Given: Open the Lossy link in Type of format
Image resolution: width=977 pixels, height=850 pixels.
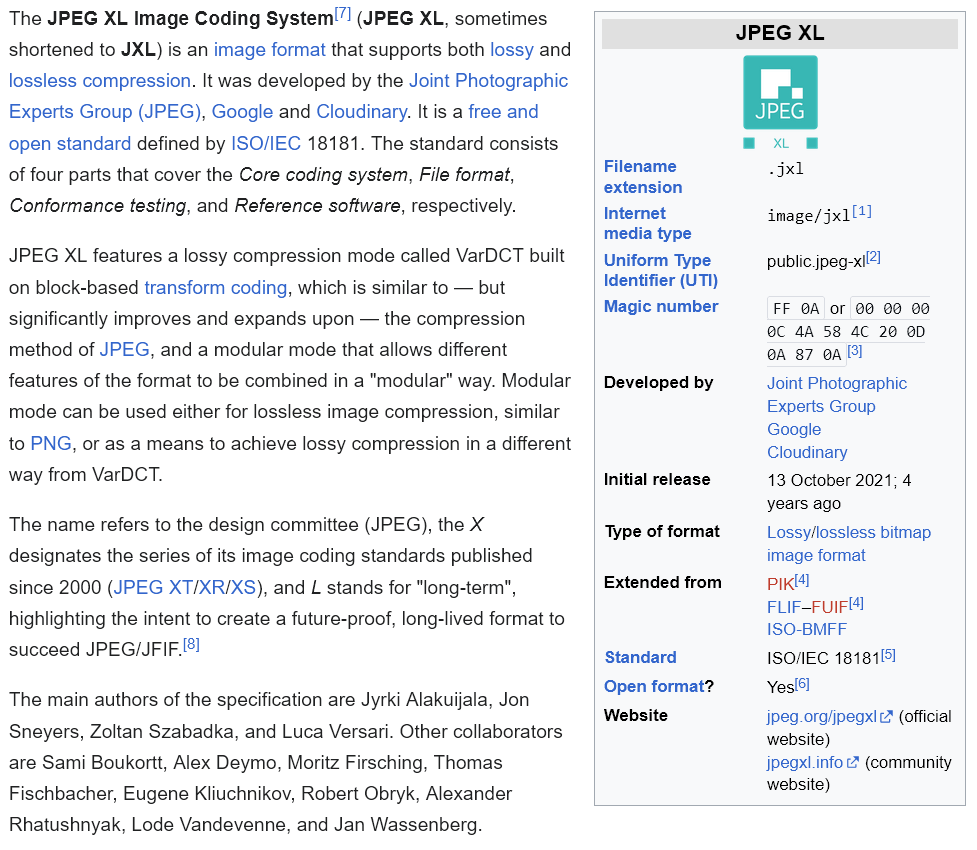Looking at the screenshot, I should [x=789, y=532].
